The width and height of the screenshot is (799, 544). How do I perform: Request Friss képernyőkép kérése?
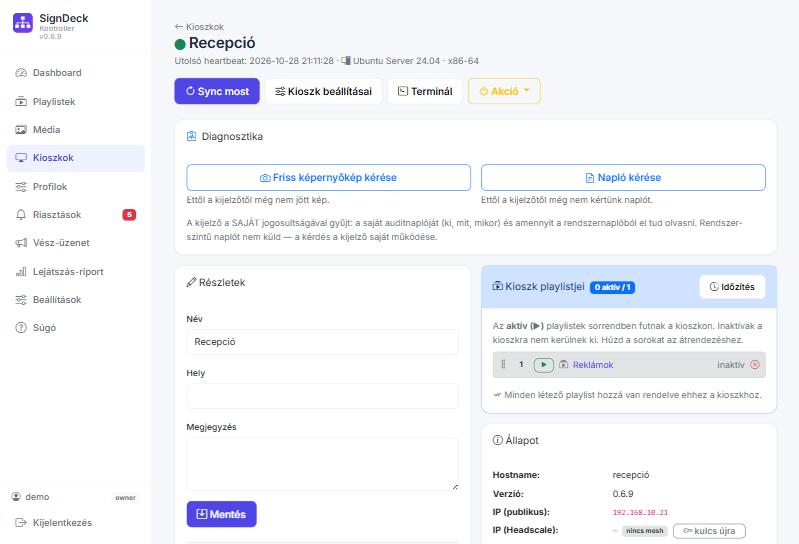click(329, 177)
